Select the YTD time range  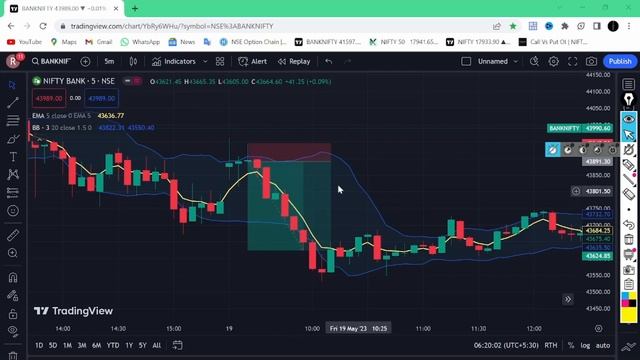click(x=113, y=345)
